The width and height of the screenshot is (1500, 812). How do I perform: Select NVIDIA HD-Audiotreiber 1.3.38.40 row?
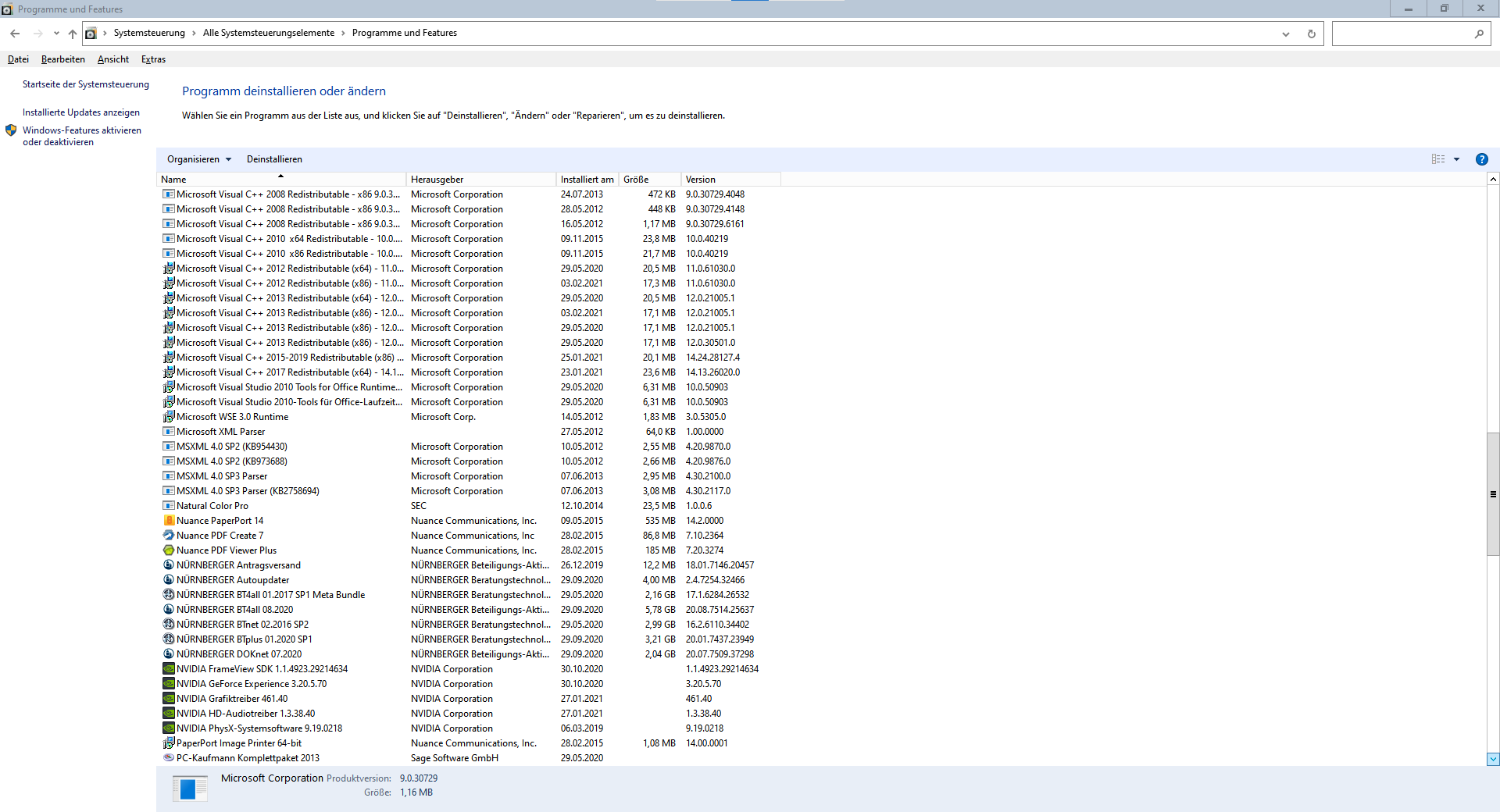470,714
